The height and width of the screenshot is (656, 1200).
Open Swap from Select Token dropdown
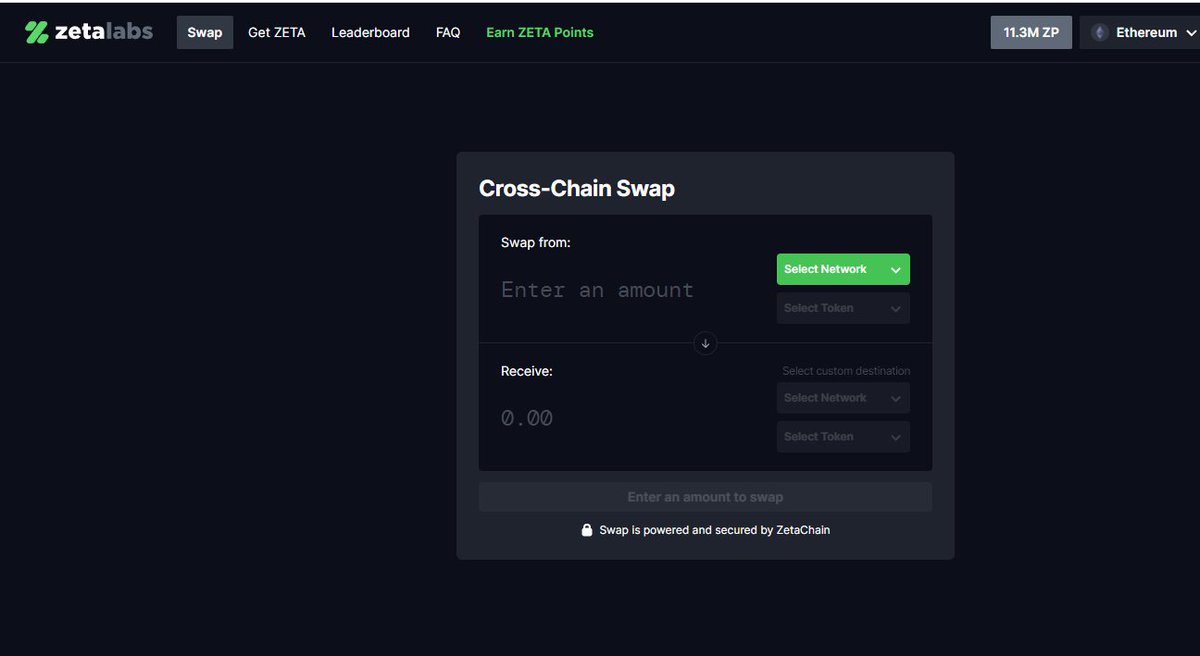[843, 308]
